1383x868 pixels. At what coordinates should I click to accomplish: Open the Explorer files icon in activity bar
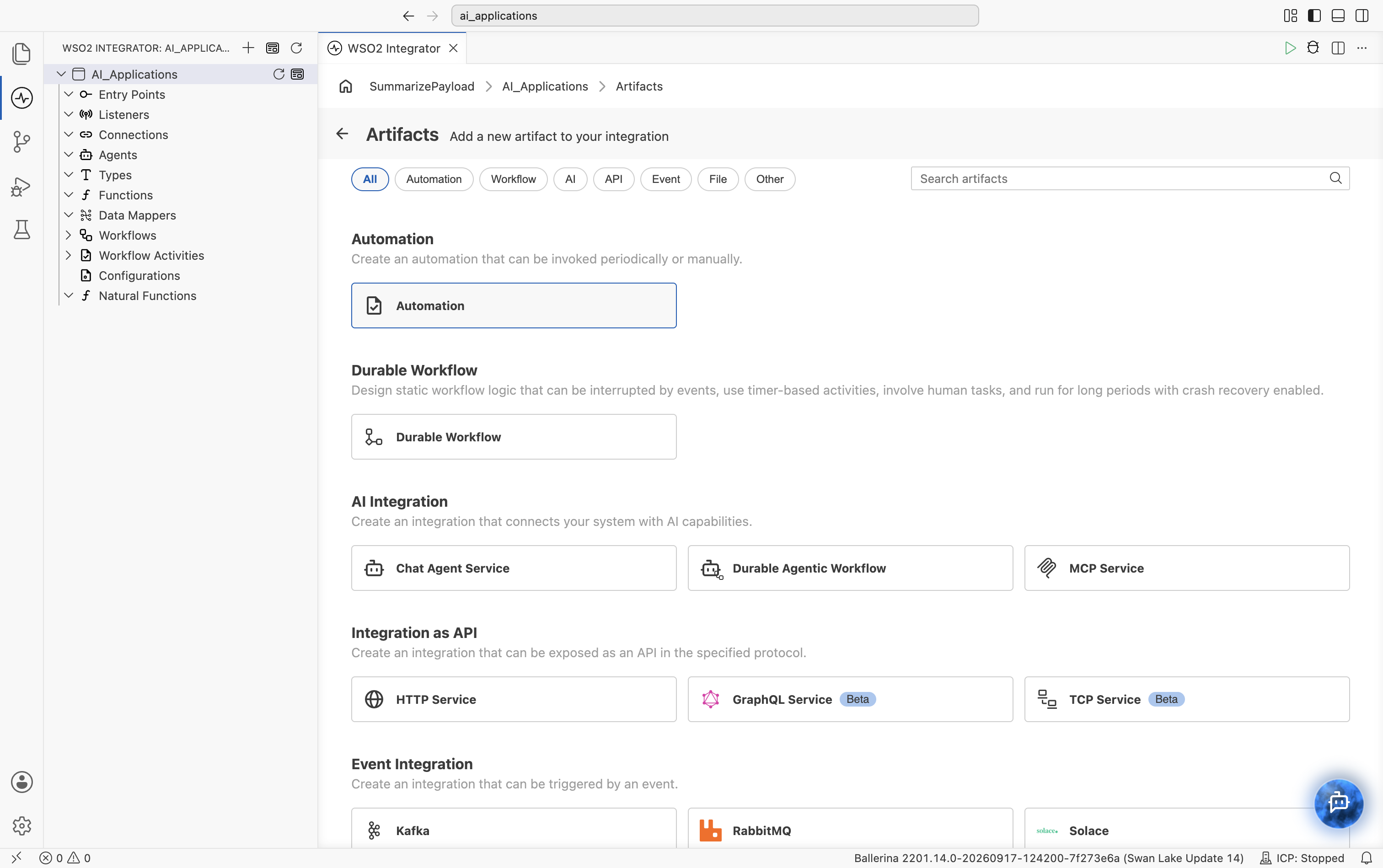point(21,54)
